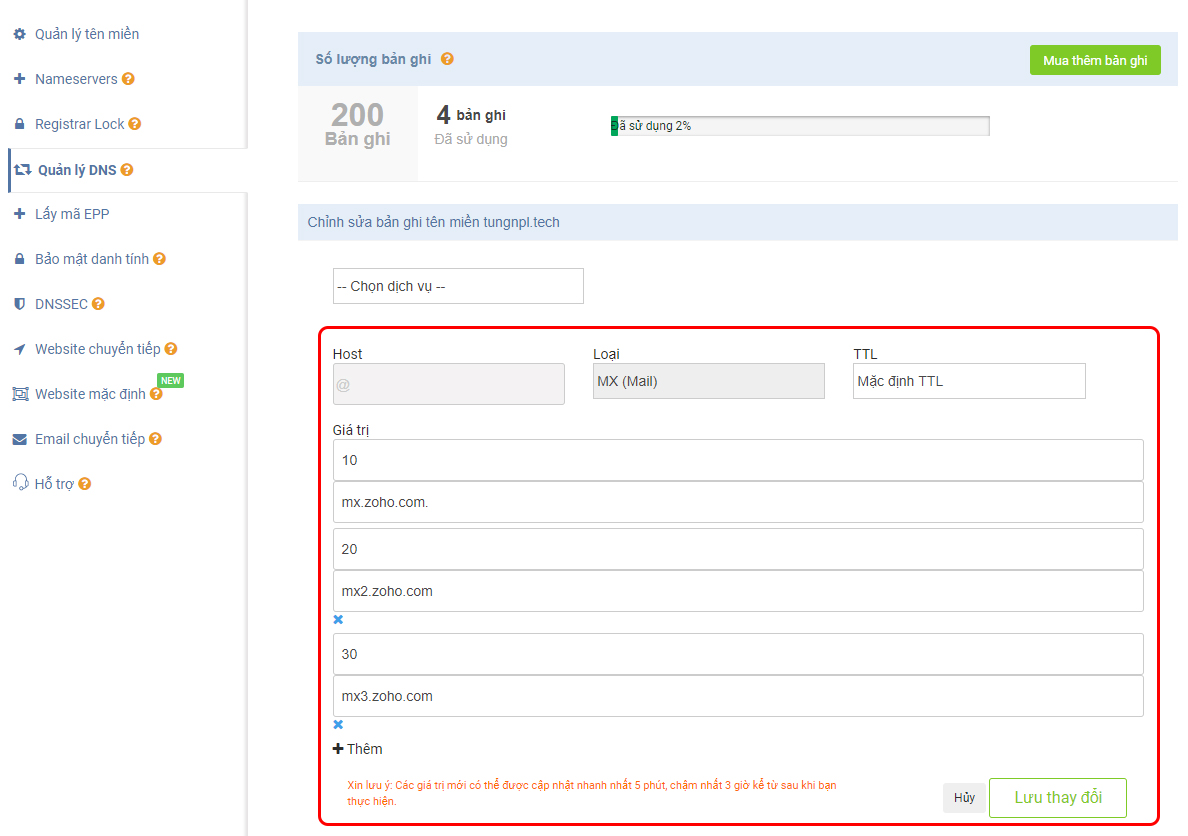Image resolution: width=1188 pixels, height=836 pixels.
Task: Click the plus icon beside Thêm
Action: (x=338, y=749)
